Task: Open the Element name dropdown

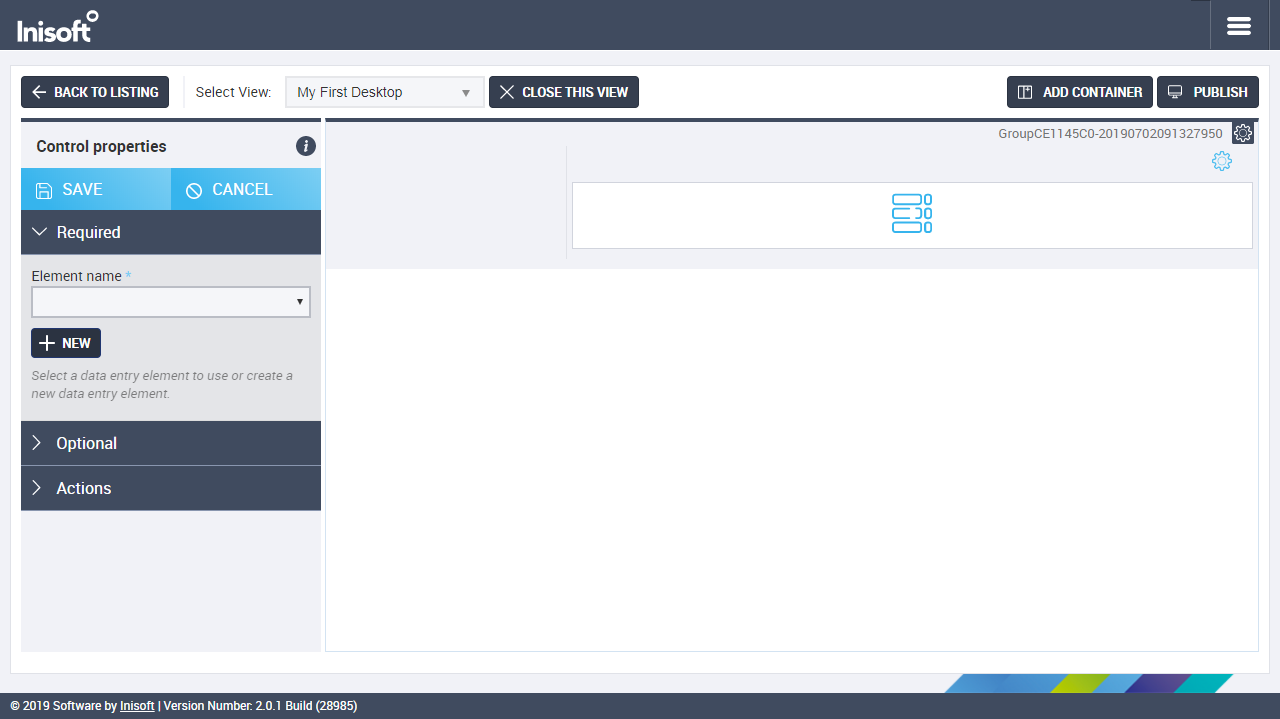Action: coord(171,302)
